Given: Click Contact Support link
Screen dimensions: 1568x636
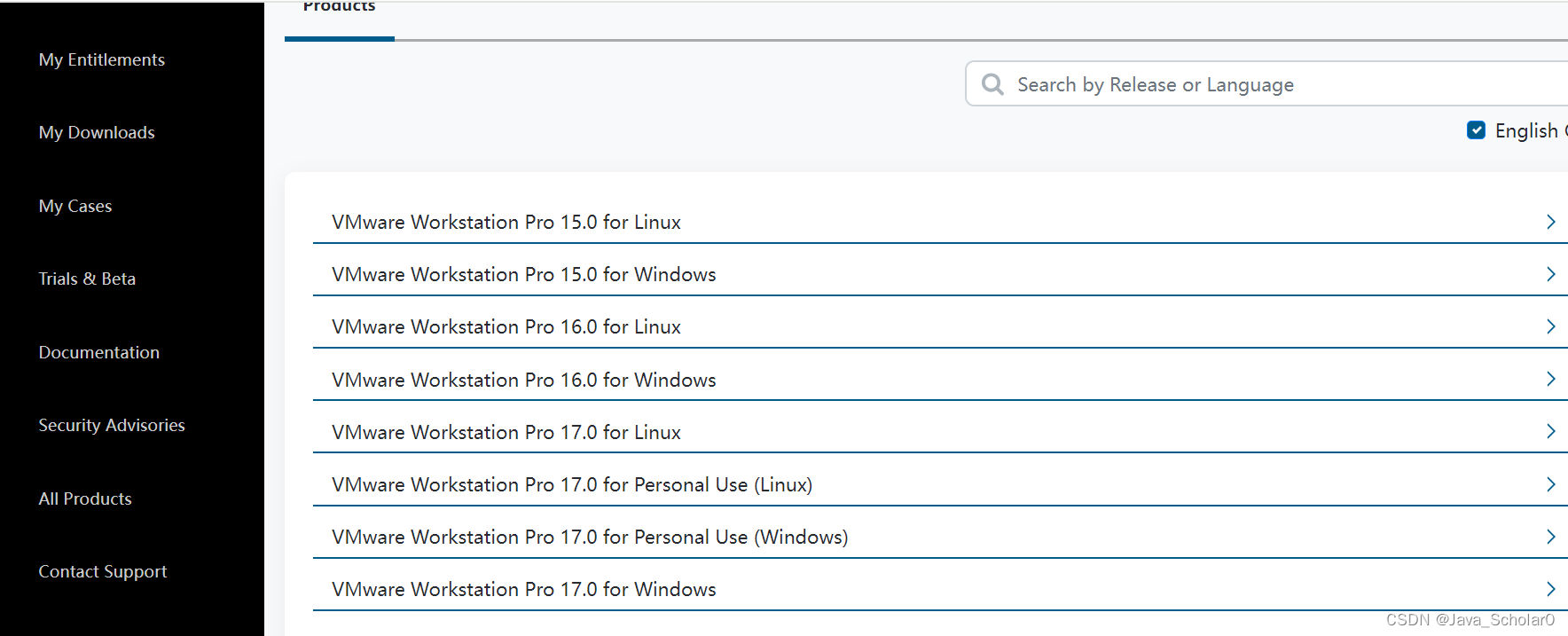Looking at the screenshot, I should (x=103, y=571).
